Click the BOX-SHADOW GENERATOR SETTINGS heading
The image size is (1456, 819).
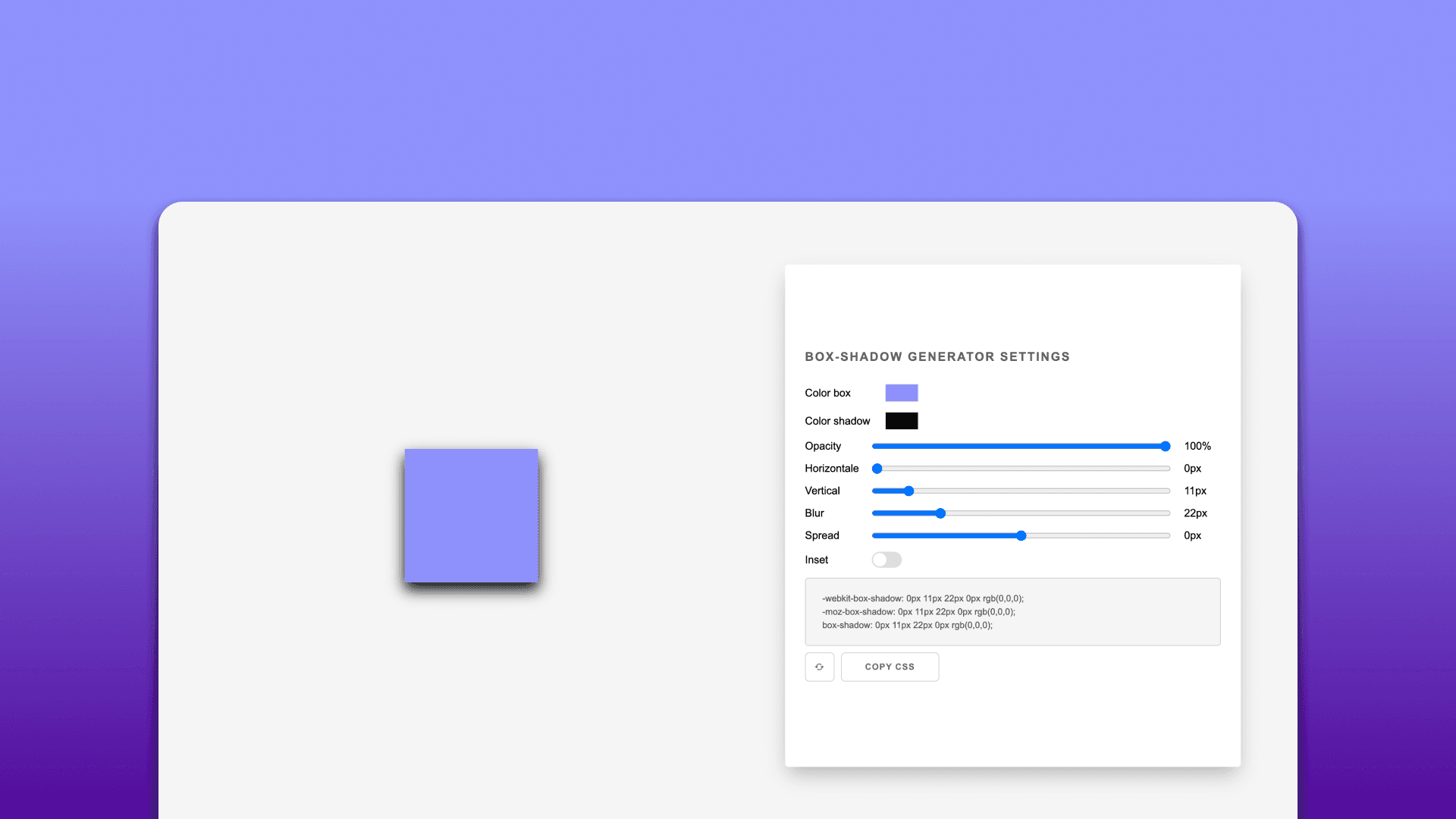point(937,356)
